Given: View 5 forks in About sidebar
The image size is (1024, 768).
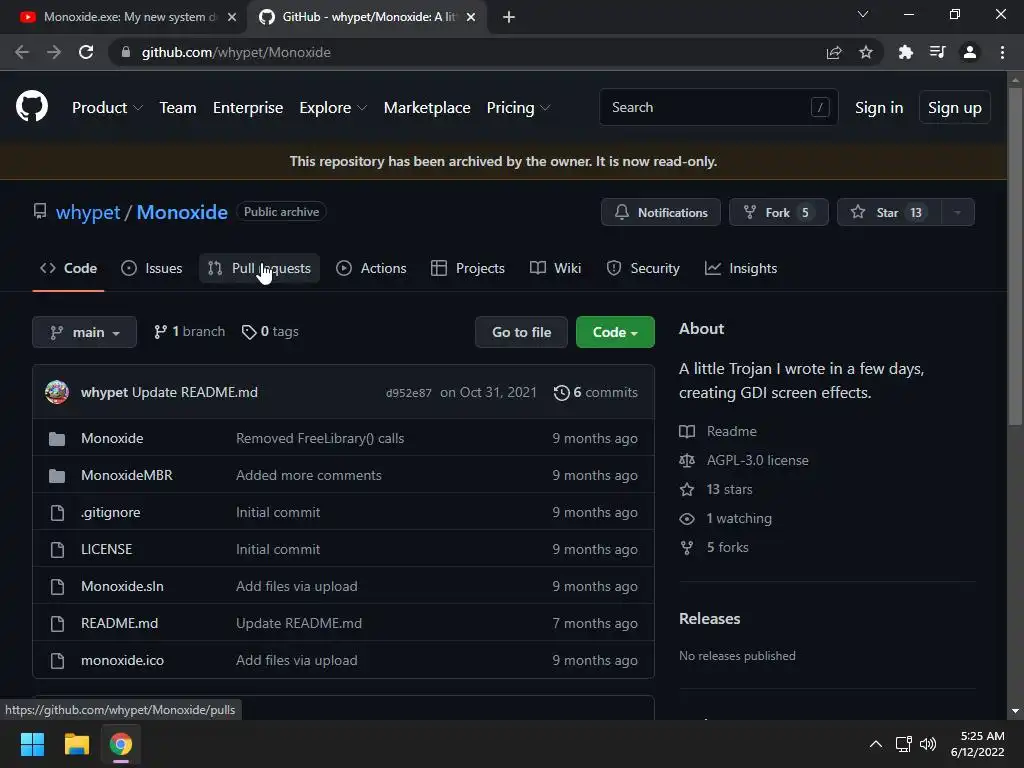Looking at the screenshot, I should click(x=714, y=547).
